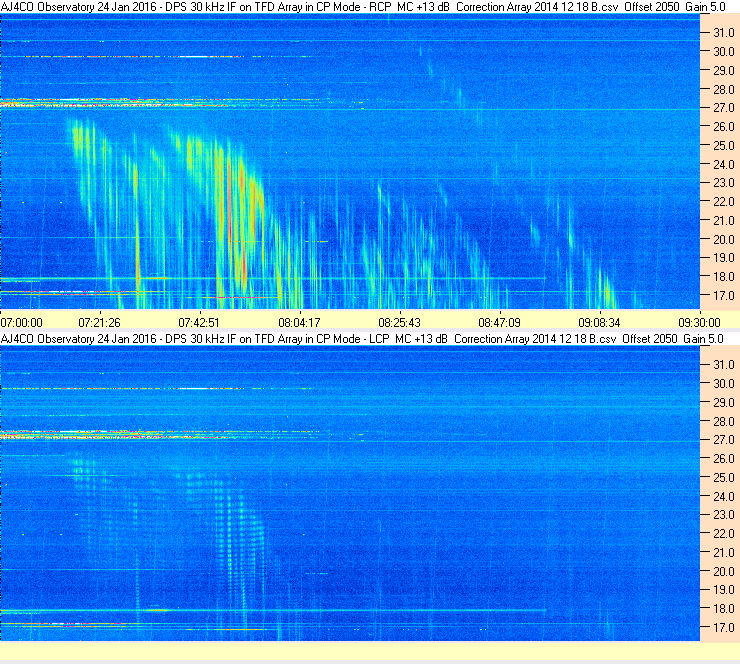Viewport: 740px width, 664px height.
Task: Select 26.0 frequency label on RCP chart
Action: [724, 127]
